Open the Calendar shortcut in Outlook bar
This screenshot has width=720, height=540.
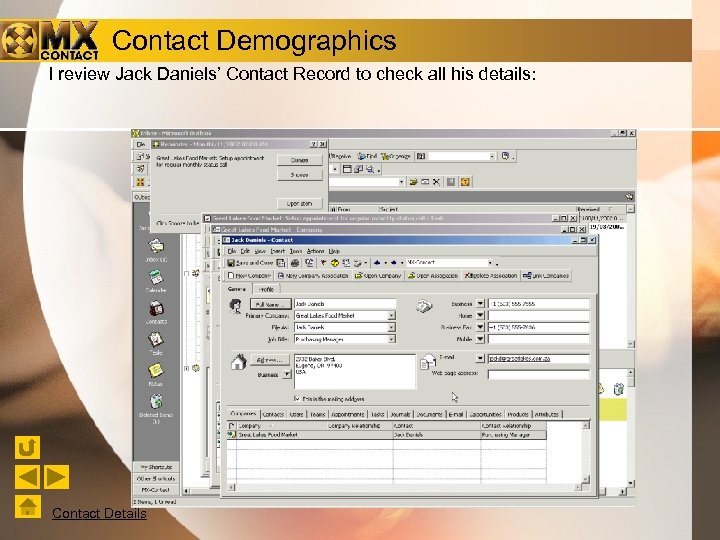pos(156,281)
